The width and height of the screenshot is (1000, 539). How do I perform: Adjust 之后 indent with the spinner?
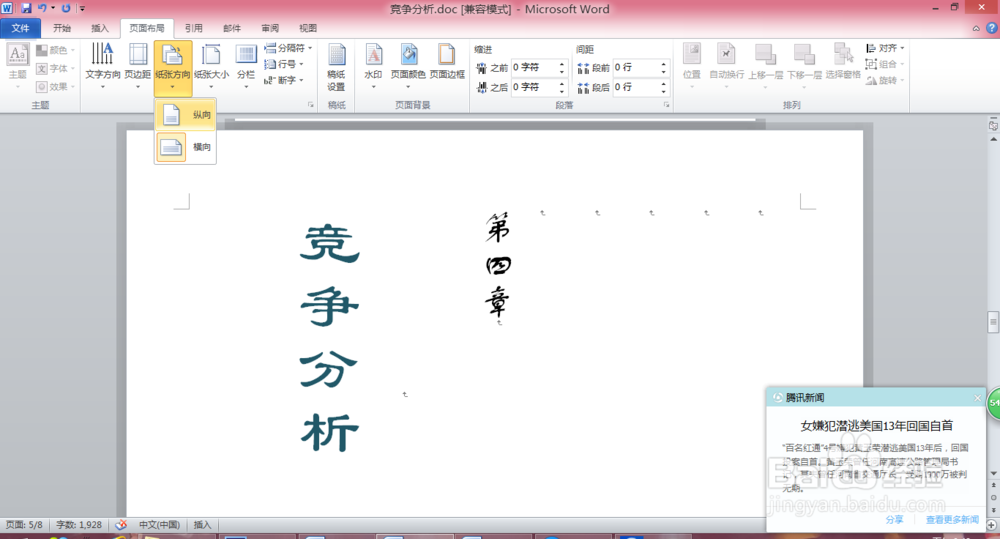562,87
